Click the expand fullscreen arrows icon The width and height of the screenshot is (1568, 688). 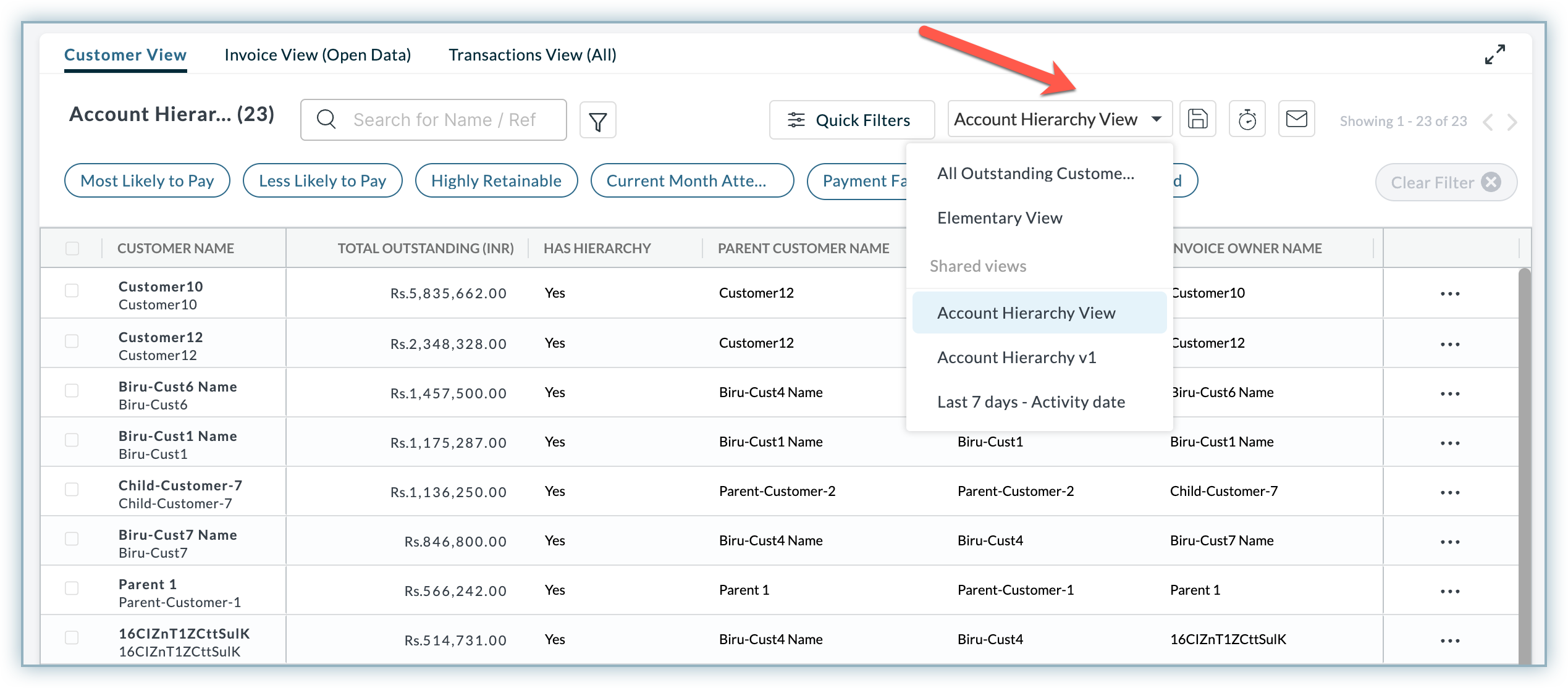point(1494,54)
